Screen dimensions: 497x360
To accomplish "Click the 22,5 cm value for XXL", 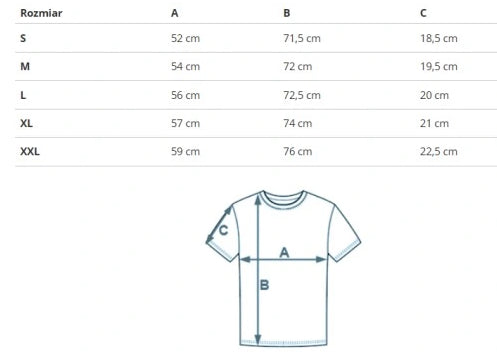I will 439,152.
